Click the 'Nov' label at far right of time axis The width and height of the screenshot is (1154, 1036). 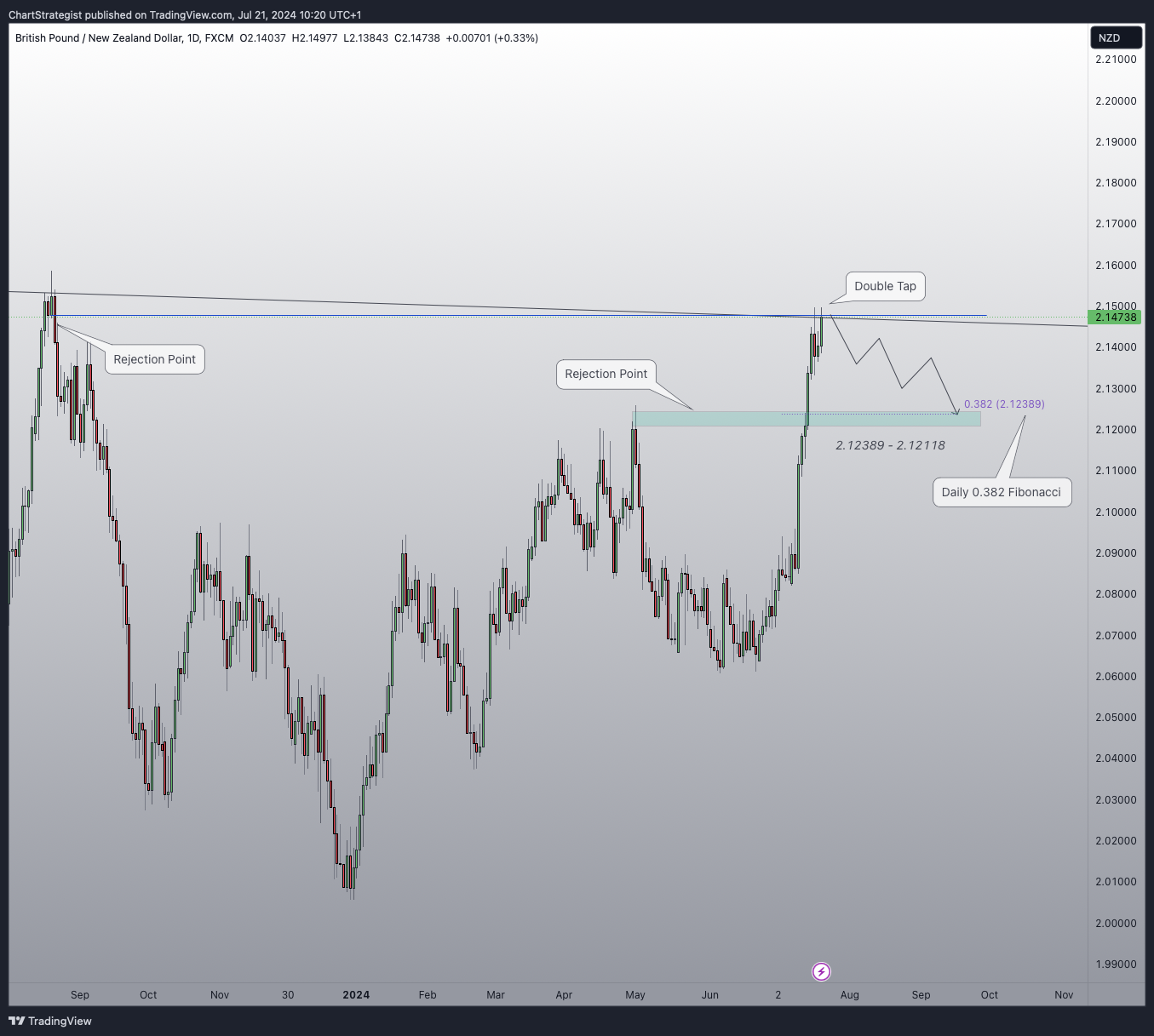(1064, 995)
